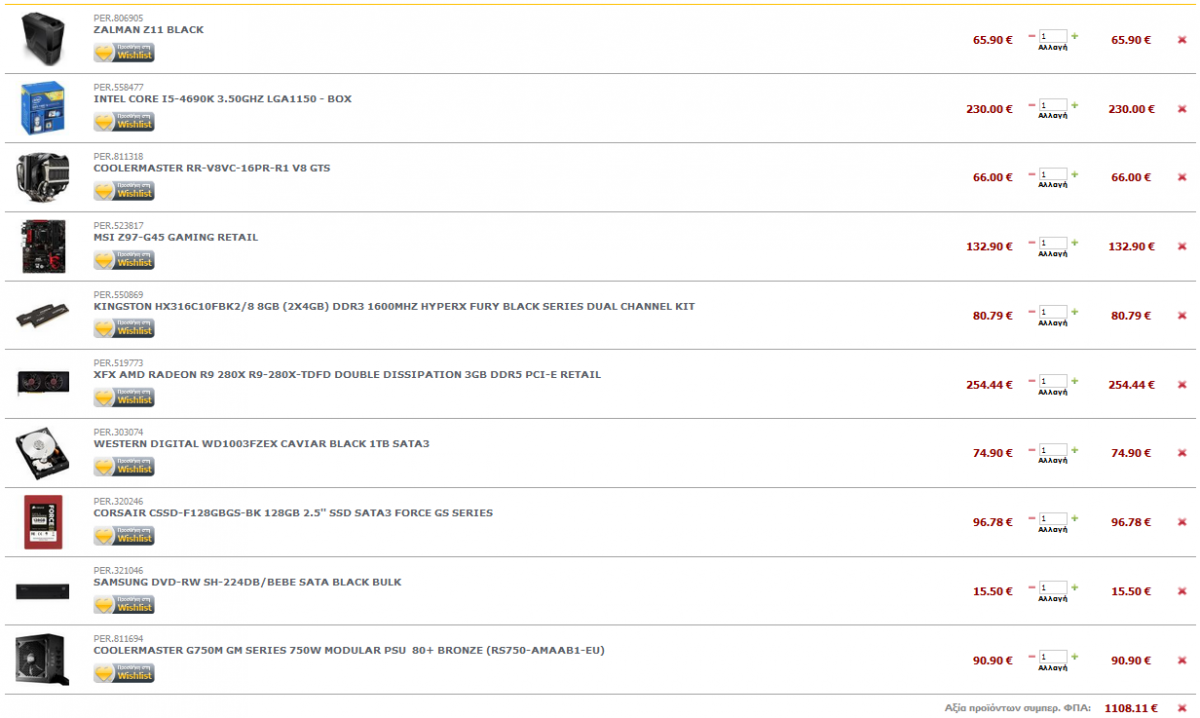Open Corsair Force SSD thumbnail
1200x718 pixels.
(43, 522)
